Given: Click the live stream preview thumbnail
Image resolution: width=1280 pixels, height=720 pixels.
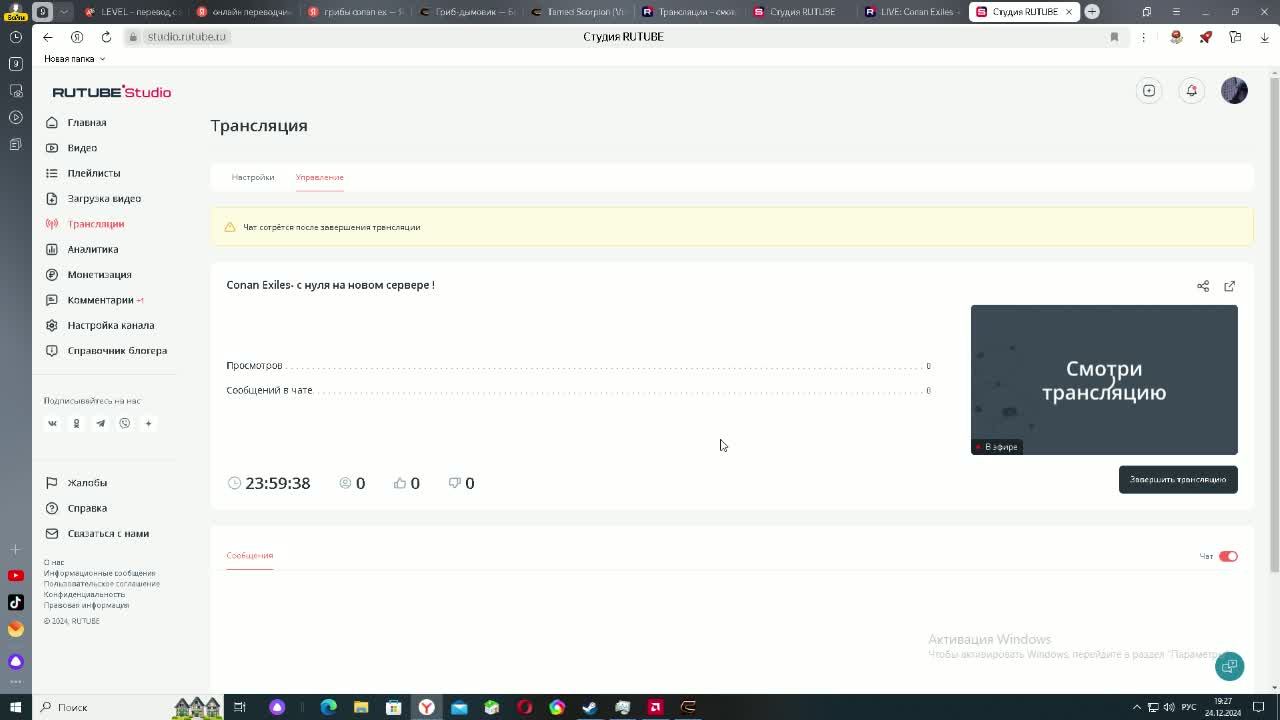Looking at the screenshot, I should (x=1104, y=380).
